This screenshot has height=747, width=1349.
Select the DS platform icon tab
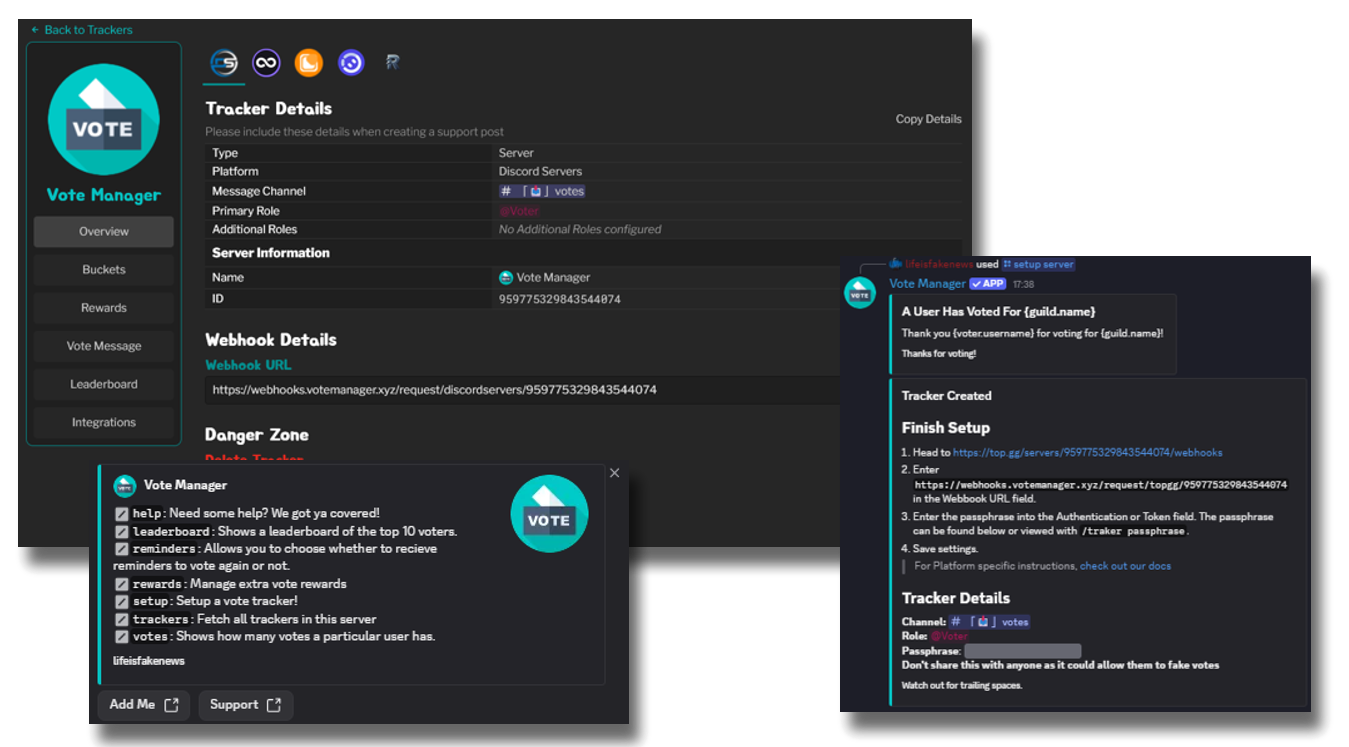pos(224,64)
